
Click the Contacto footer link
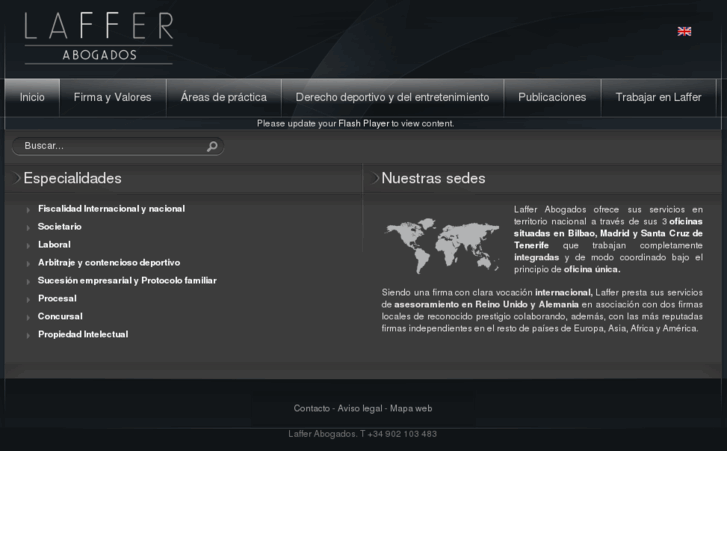point(312,409)
